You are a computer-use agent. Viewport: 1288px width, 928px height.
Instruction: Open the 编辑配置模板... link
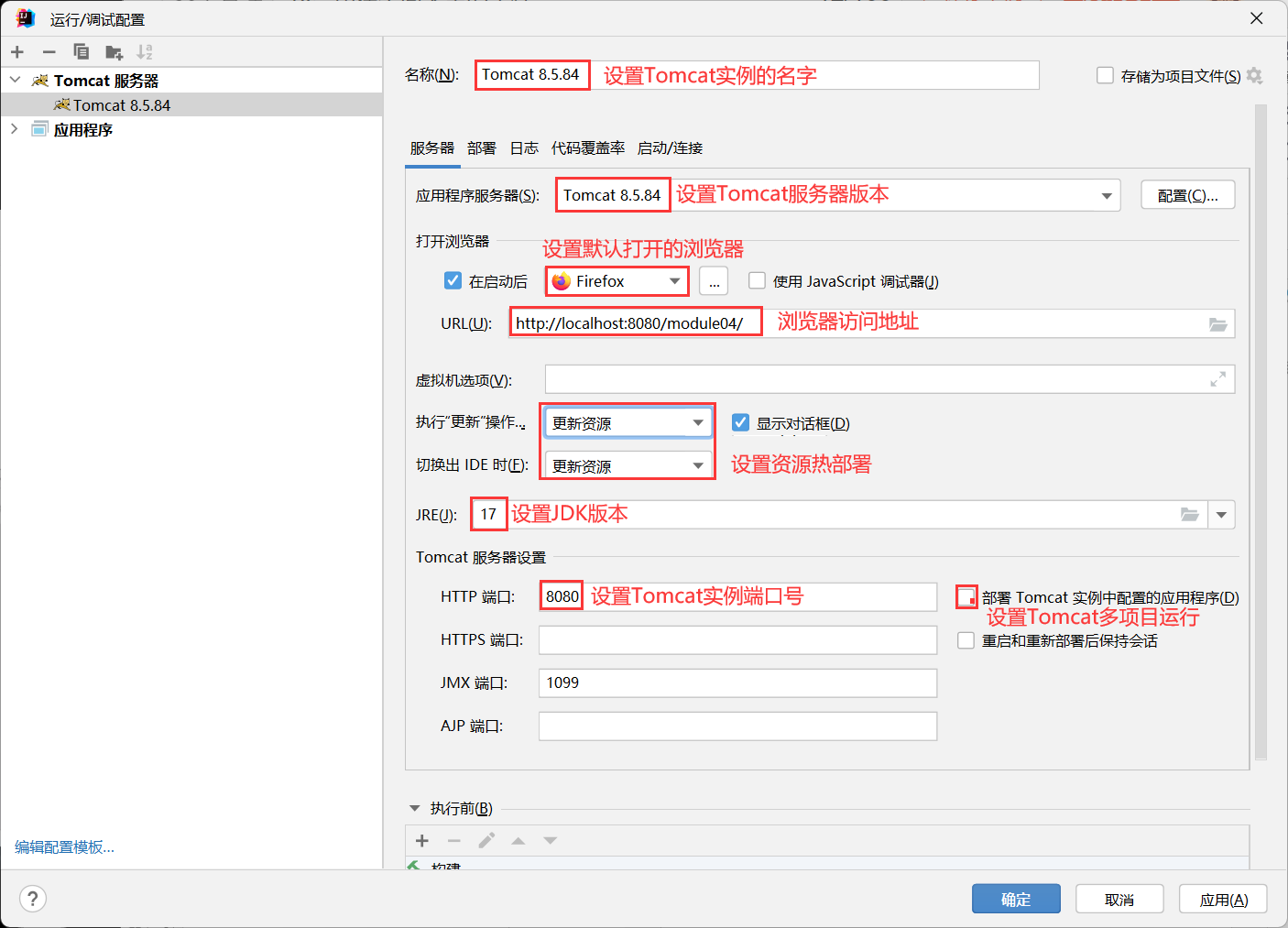point(64,847)
